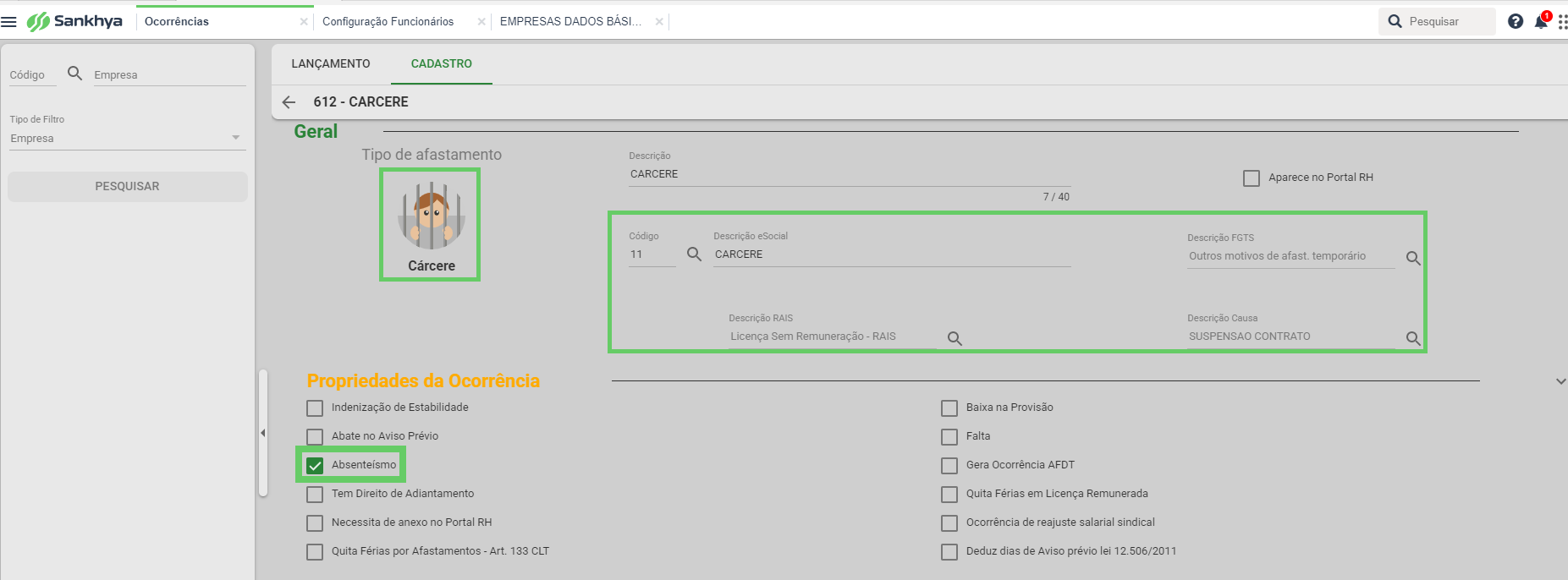Enable Quita Férias por Afastamentos checkbox
The height and width of the screenshot is (580, 1568).
coord(315,552)
